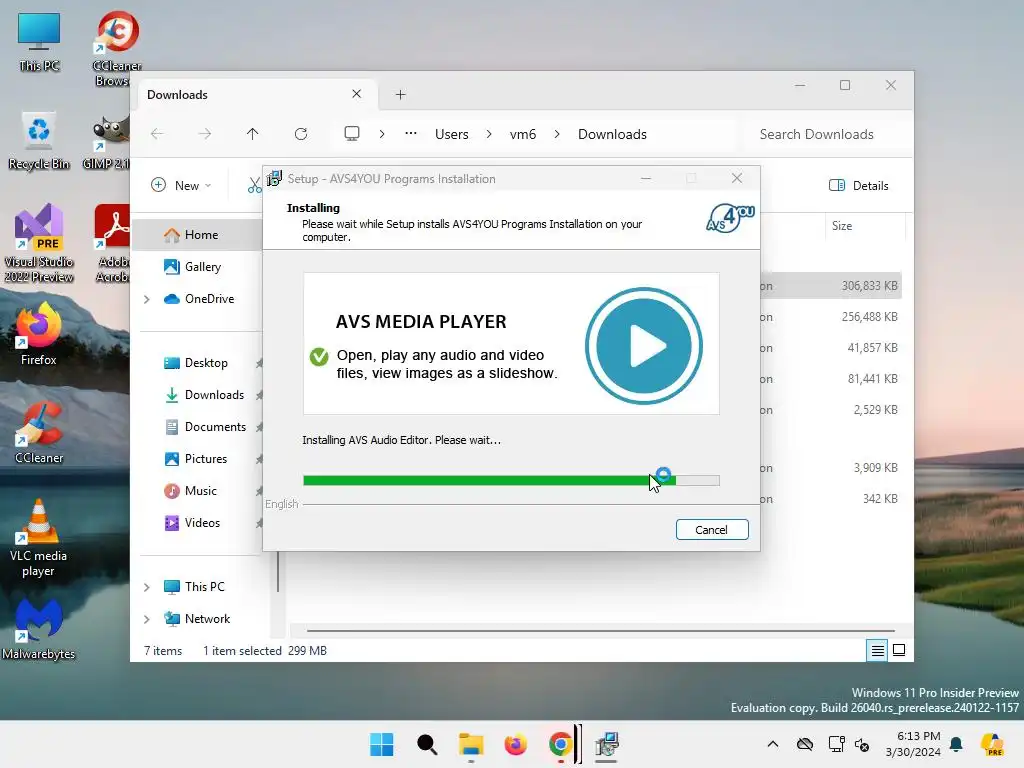Expand chevron after Users in breadcrumb
This screenshot has height=768, width=1024.
pyautogui.click(x=489, y=134)
